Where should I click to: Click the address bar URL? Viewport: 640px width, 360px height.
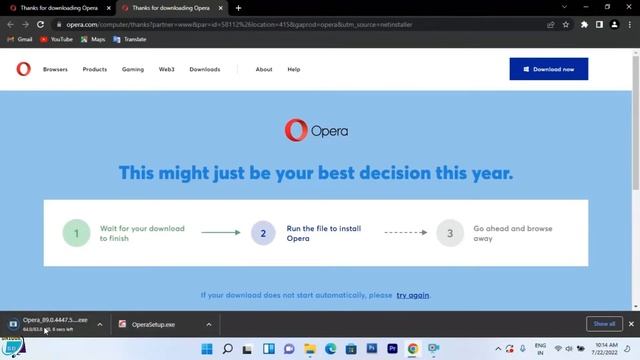239,24
